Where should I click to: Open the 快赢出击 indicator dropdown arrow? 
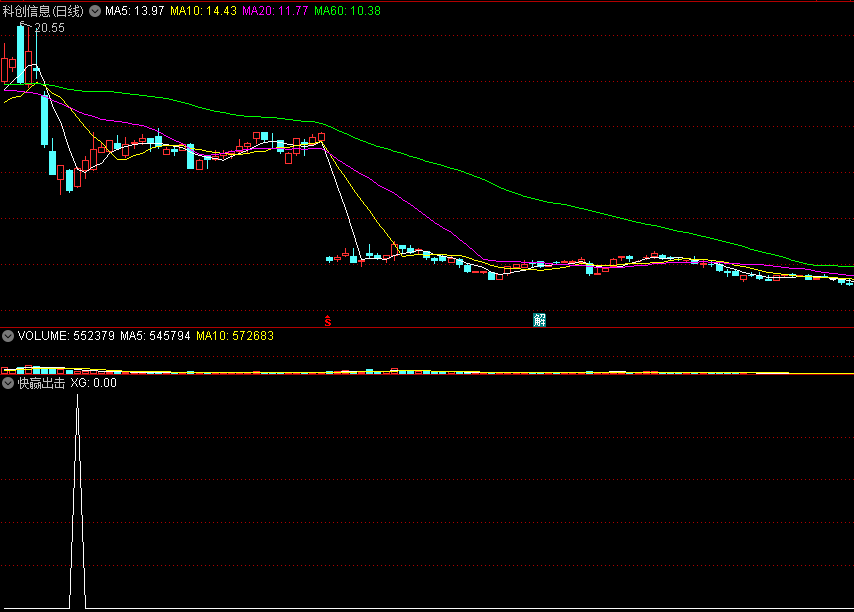(8, 383)
